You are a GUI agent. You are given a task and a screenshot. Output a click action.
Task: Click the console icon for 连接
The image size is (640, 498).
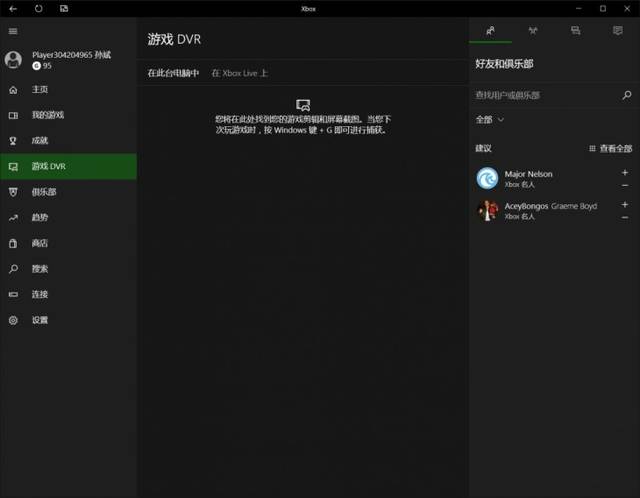point(13,294)
